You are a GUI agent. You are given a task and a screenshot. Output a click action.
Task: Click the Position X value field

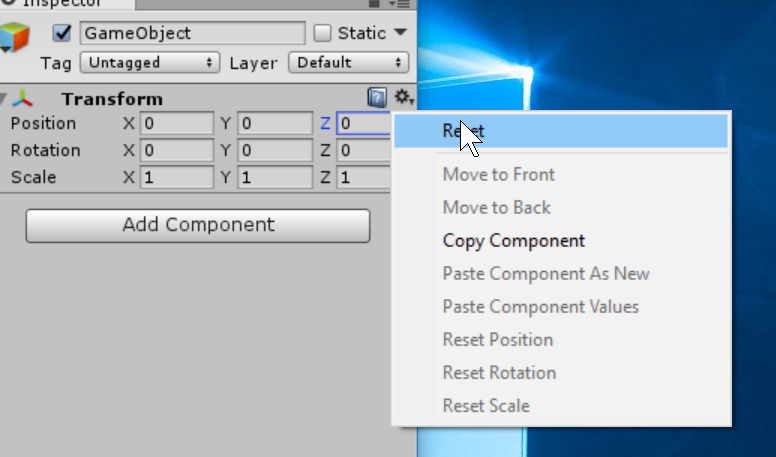(x=176, y=124)
